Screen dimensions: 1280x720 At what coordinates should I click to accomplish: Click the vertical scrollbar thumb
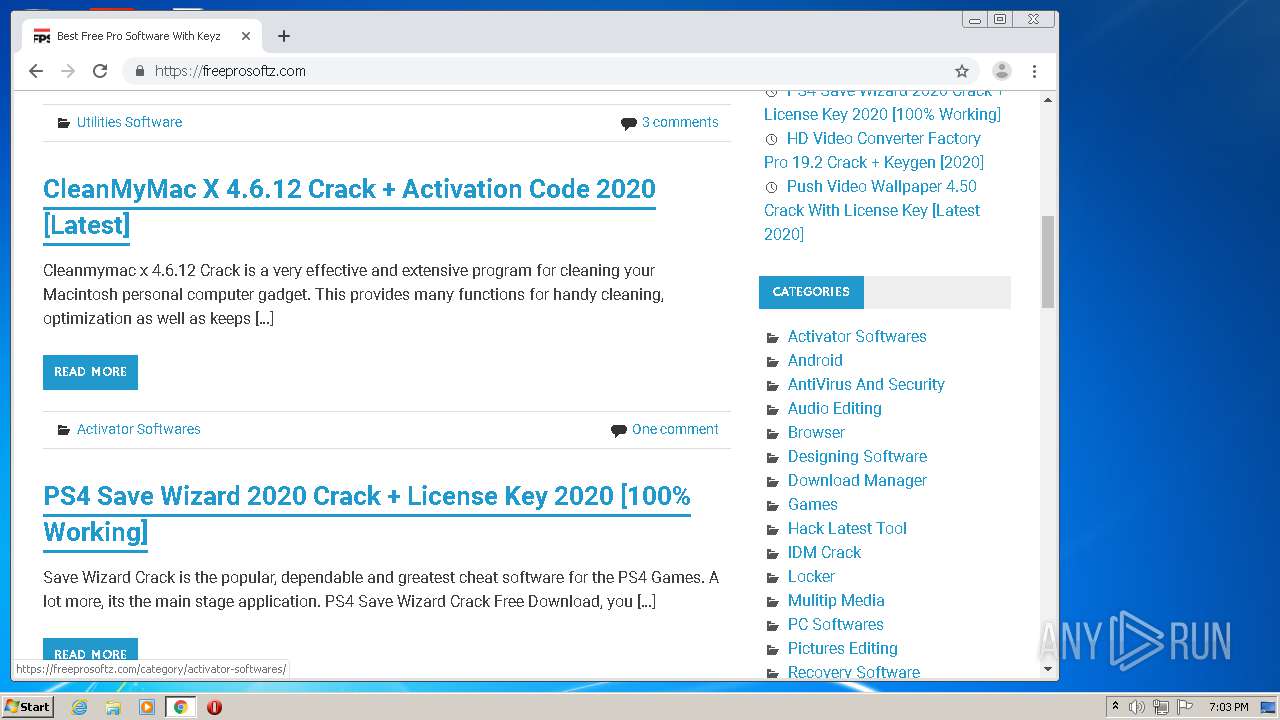tap(1048, 261)
